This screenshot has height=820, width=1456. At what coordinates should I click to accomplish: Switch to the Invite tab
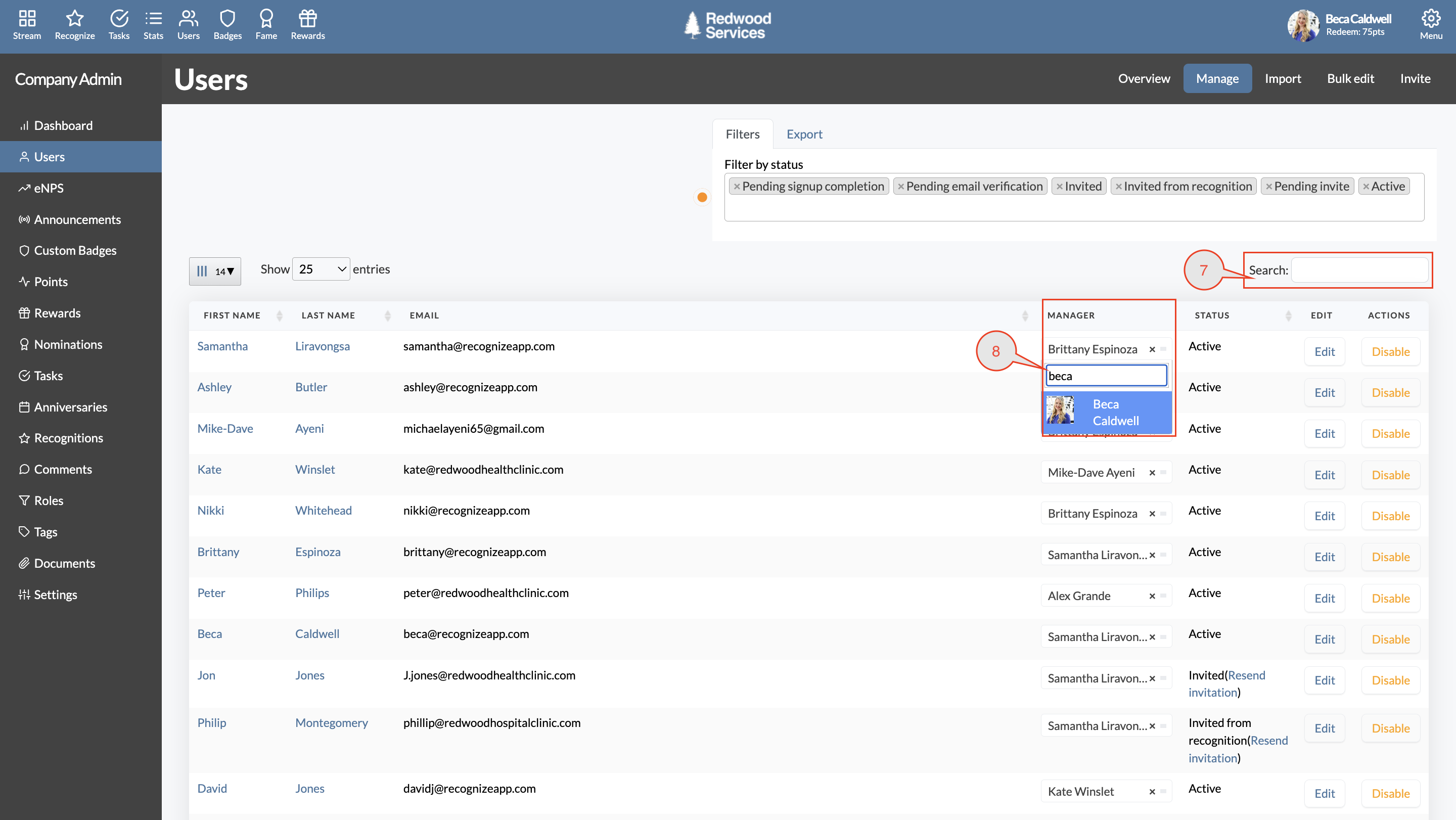(x=1415, y=78)
